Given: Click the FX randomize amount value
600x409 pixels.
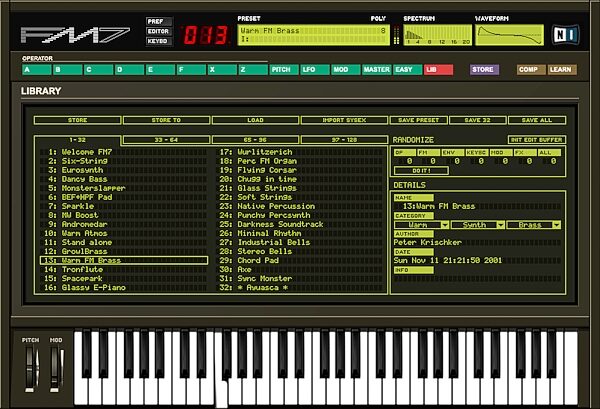Looking at the screenshot, I should pos(529,161).
